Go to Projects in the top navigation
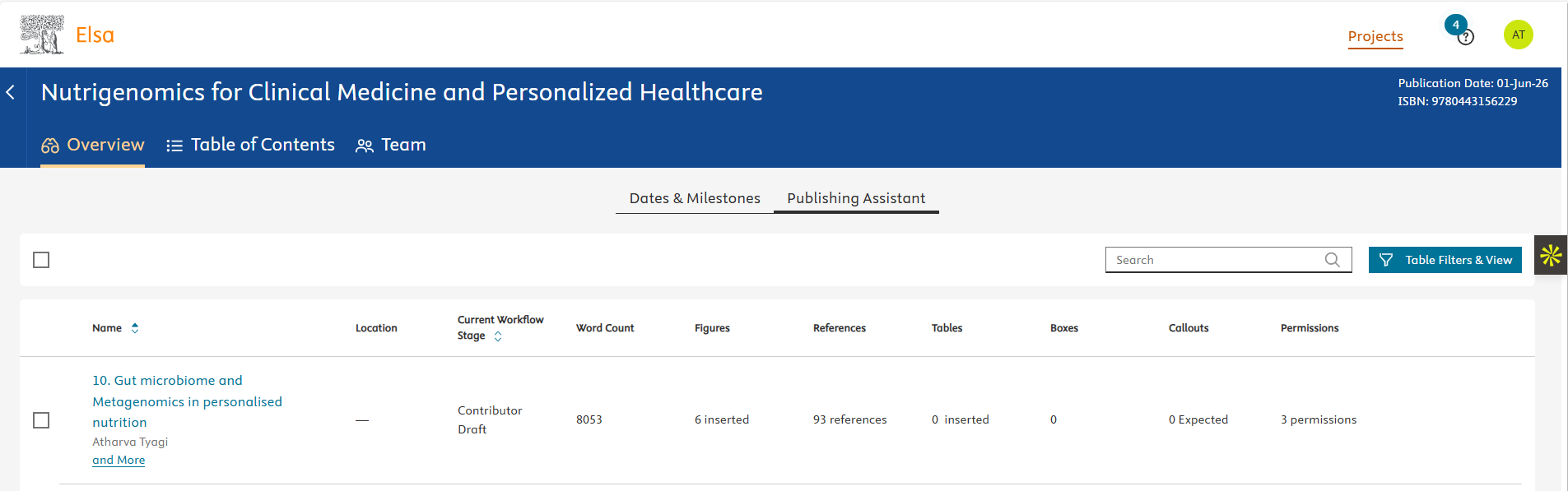 point(1375,36)
